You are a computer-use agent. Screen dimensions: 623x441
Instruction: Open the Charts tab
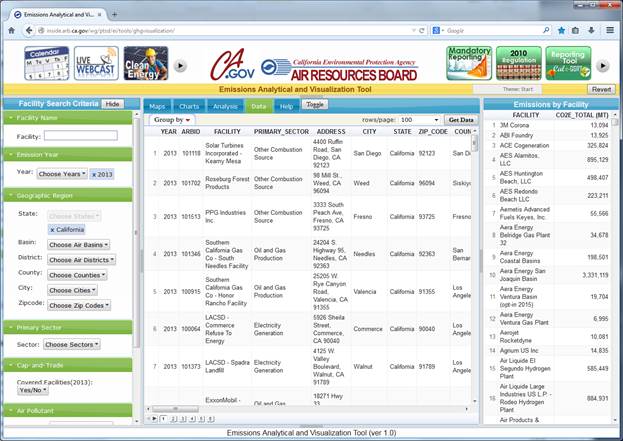[x=188, y=105]
